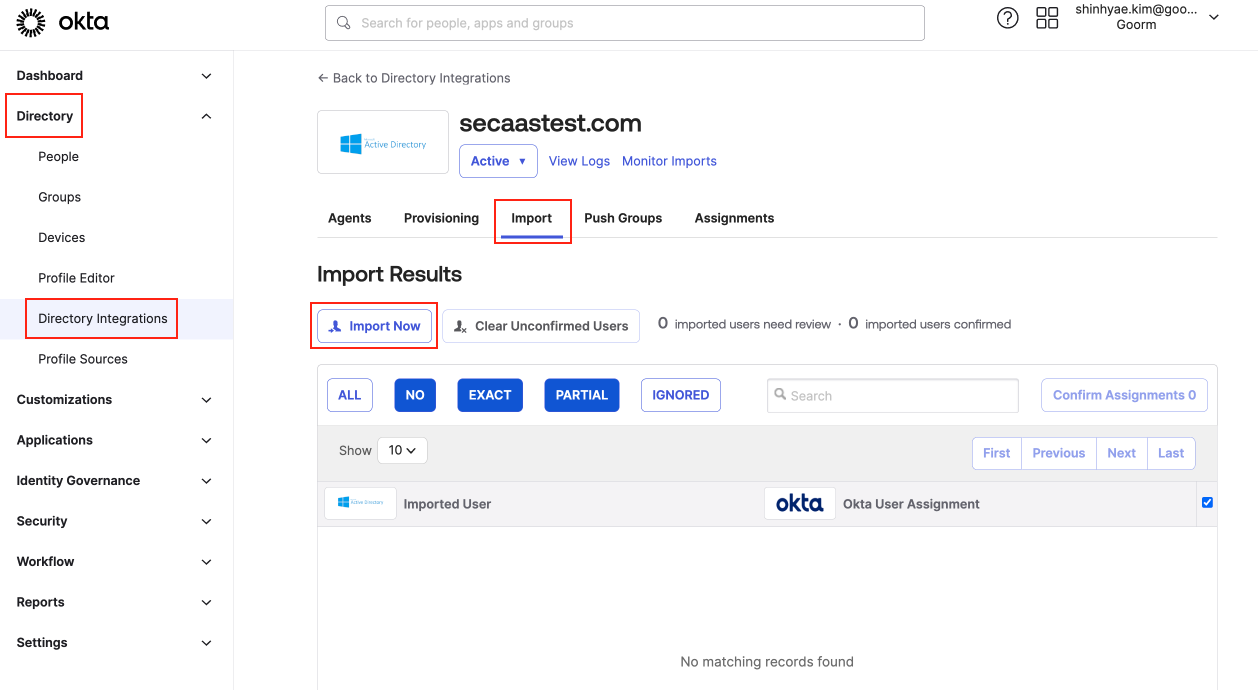Toggle the select-all checkbox in table header
Image resolution: width=1258 pixels, height=690 pixels.
click(1207, 502)
